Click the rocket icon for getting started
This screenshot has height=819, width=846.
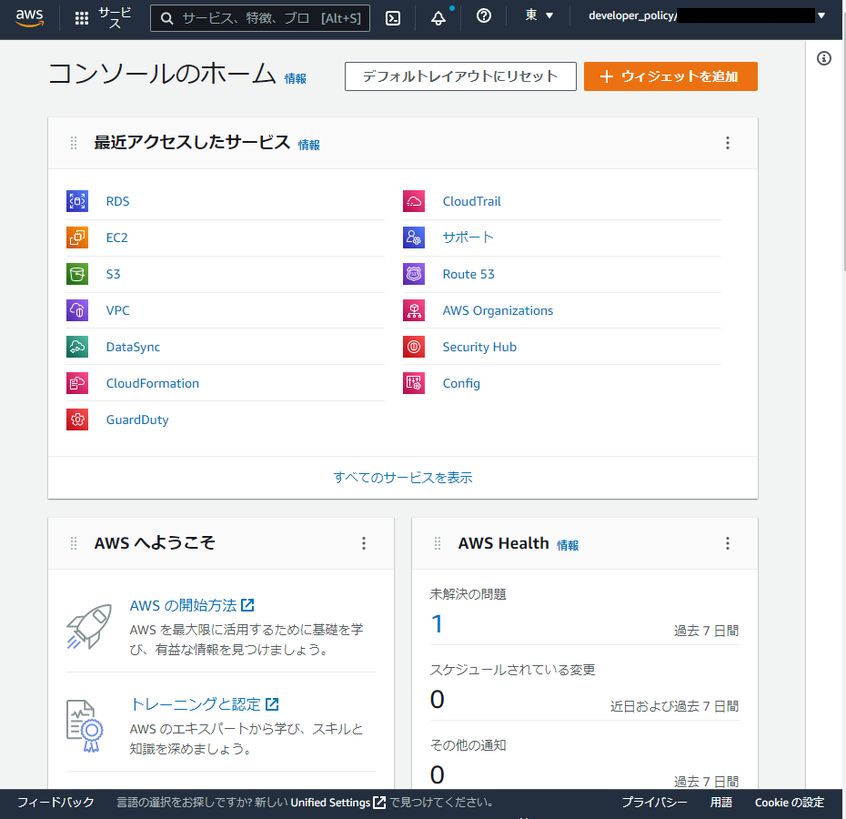(89, 626)
